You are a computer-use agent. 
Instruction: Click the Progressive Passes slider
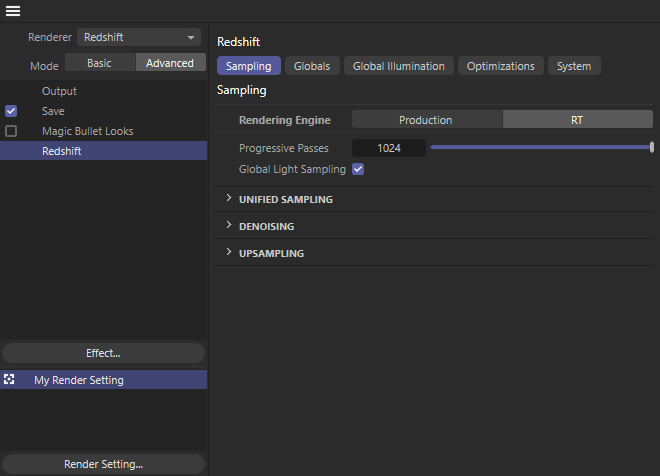coord(540,147)
